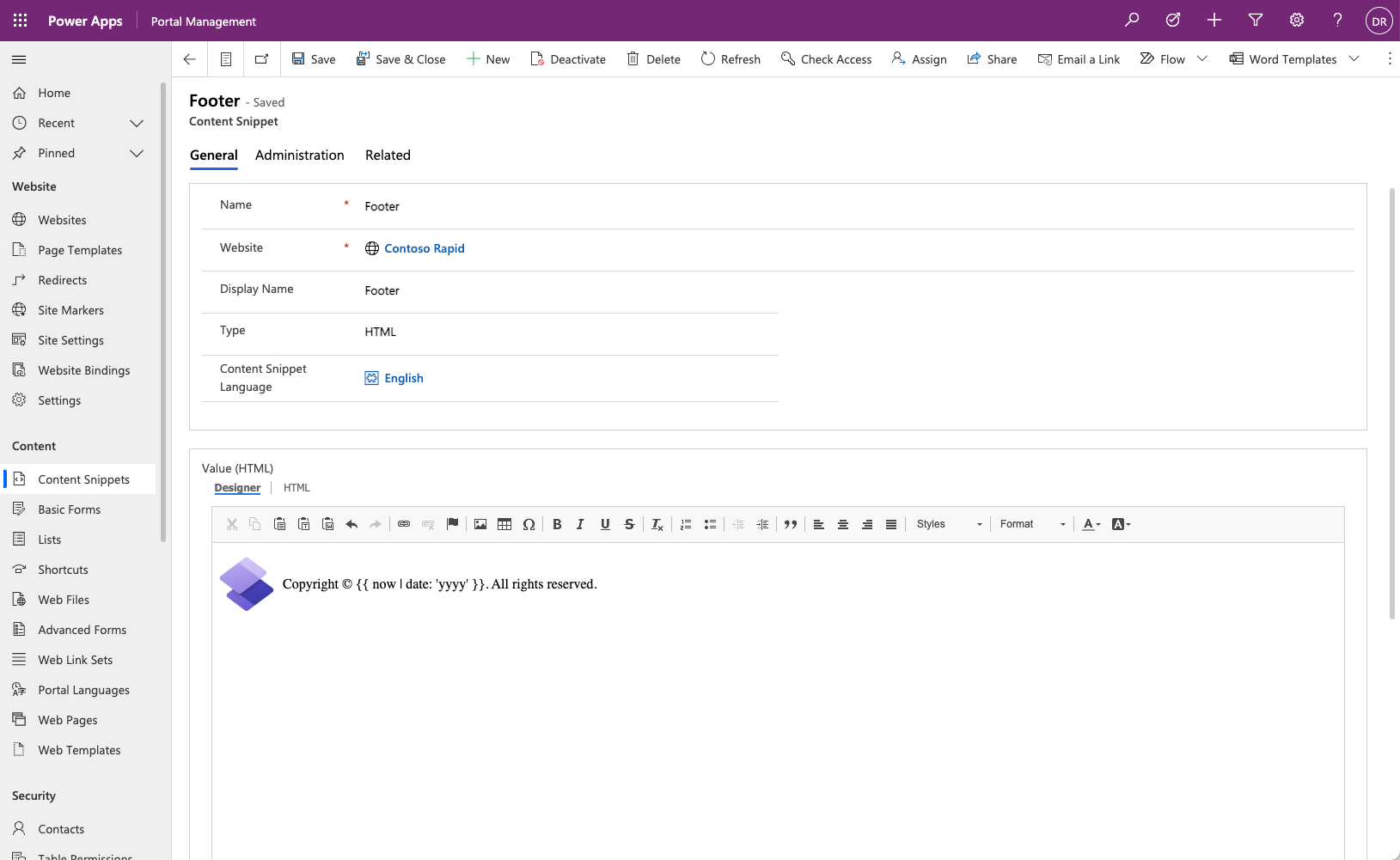The image size is (1400, 860).
Task: Toggle italic formatting
Action: (x=581, y=524)
